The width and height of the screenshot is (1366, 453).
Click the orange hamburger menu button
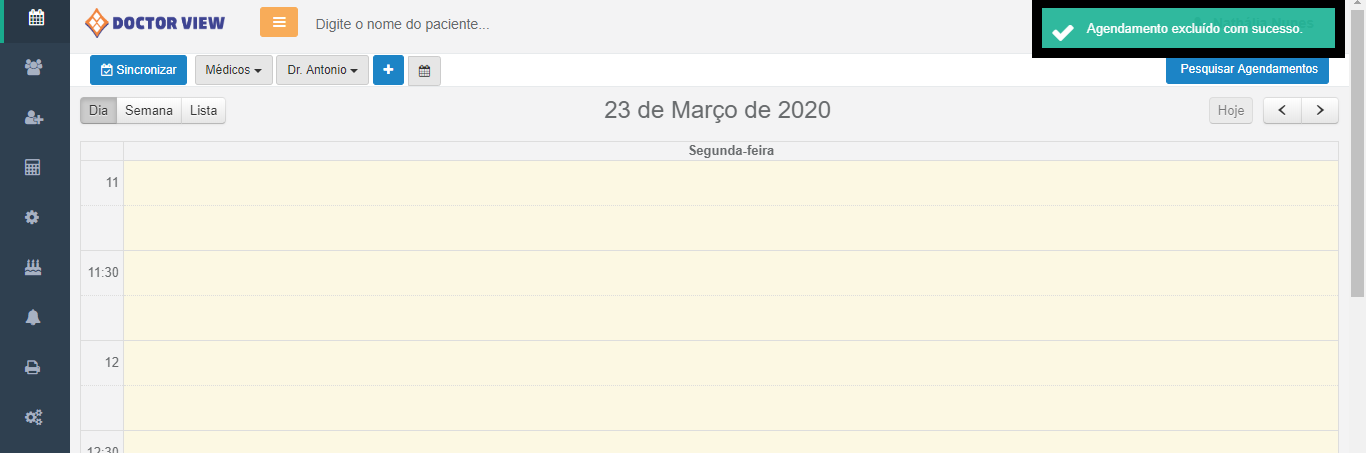[279, 22]
